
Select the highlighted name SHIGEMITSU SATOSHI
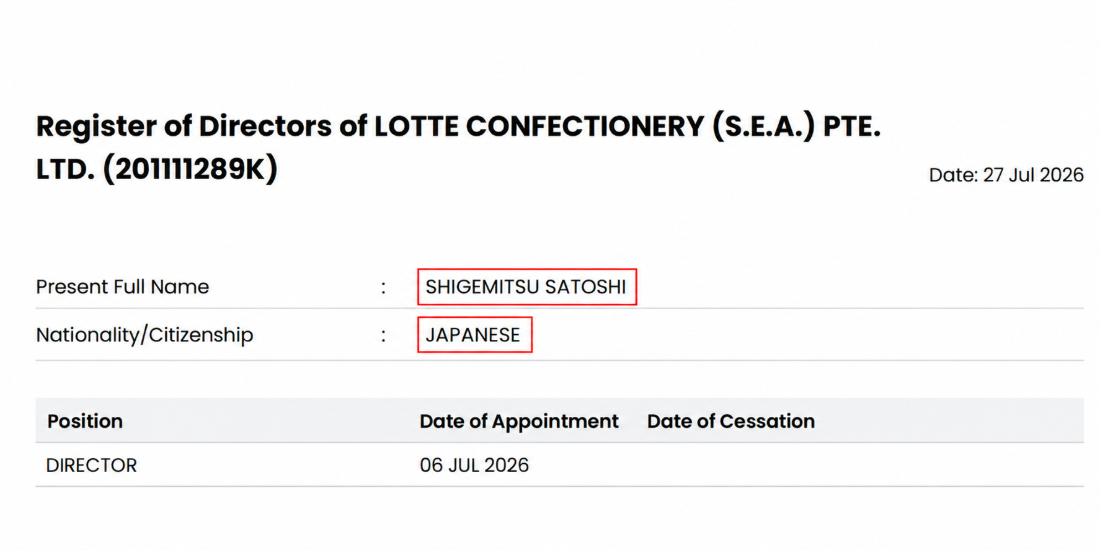(x=526, y=287)
